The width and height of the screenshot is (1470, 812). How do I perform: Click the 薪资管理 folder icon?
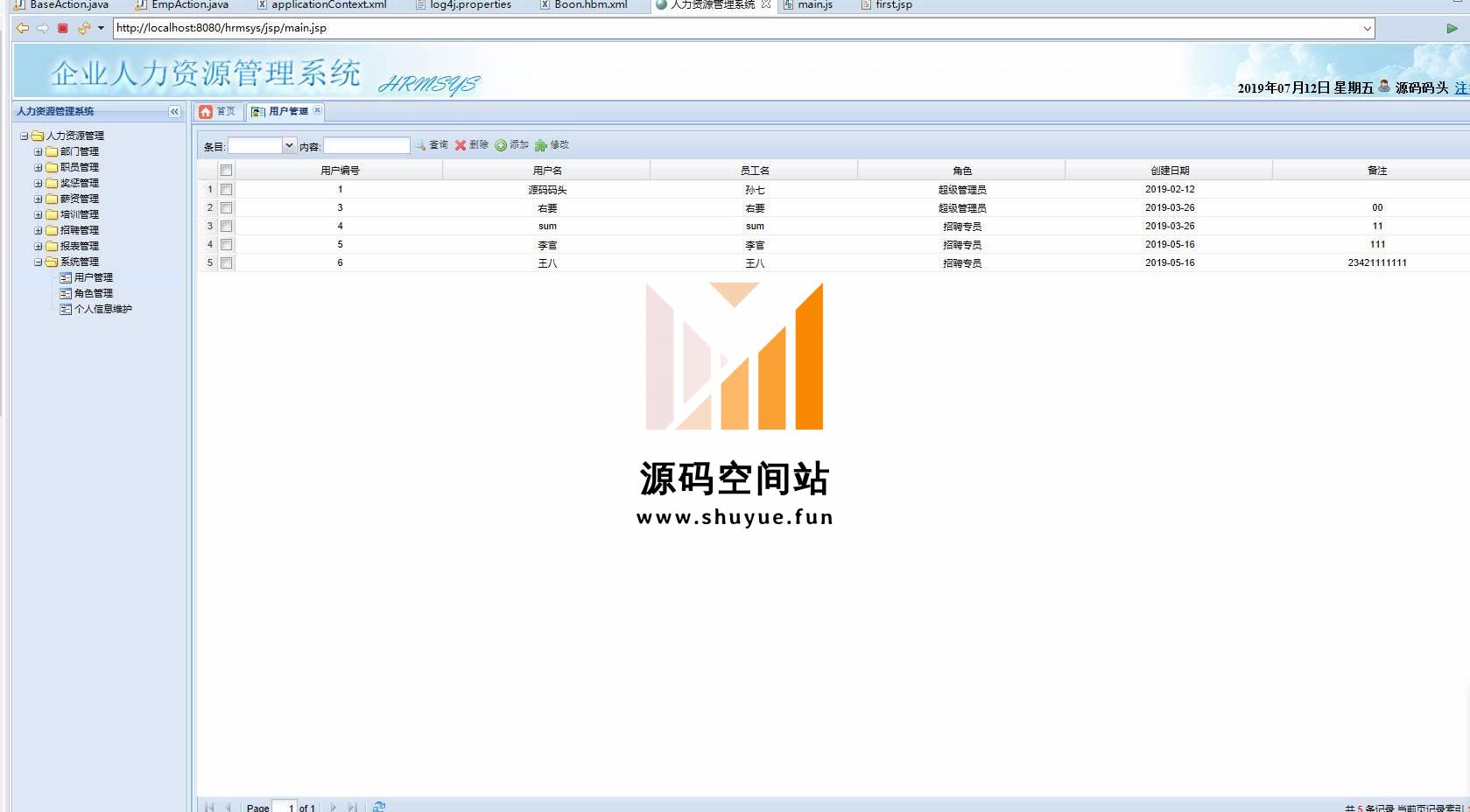point(52,199)
